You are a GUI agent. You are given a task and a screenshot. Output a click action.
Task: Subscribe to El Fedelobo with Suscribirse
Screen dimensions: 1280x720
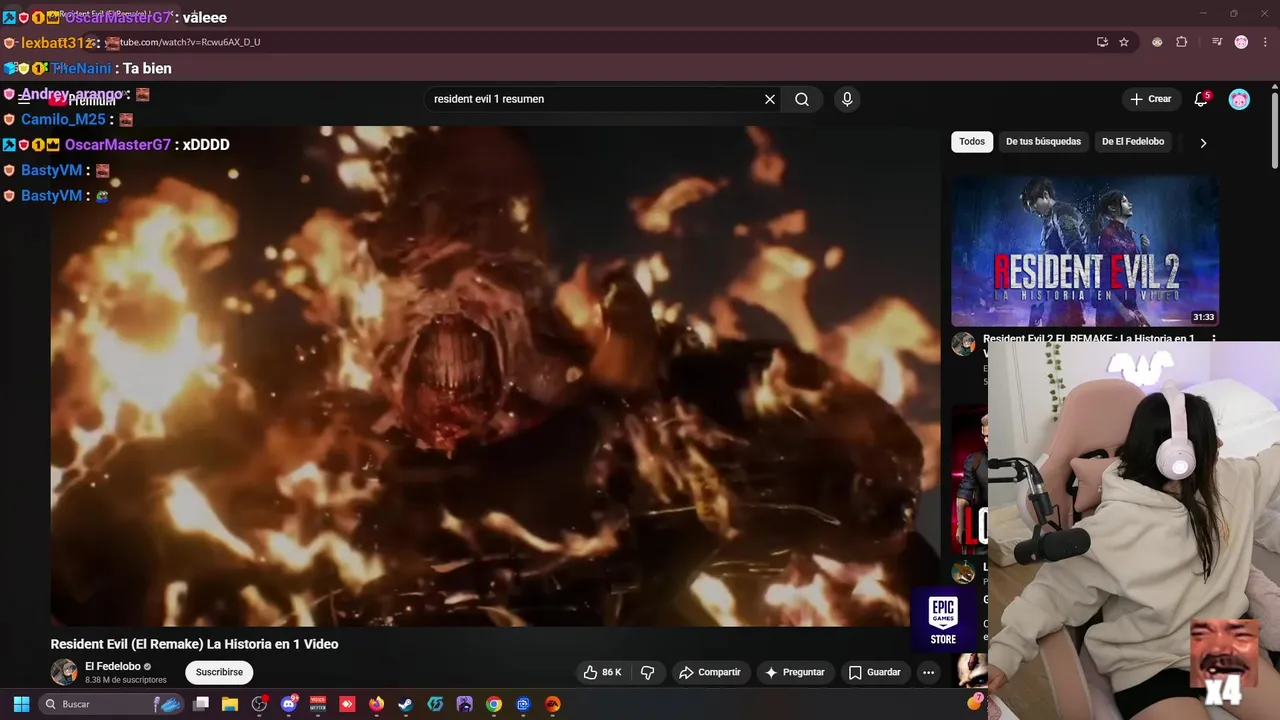pyautogui.click(x=219, y=672)
